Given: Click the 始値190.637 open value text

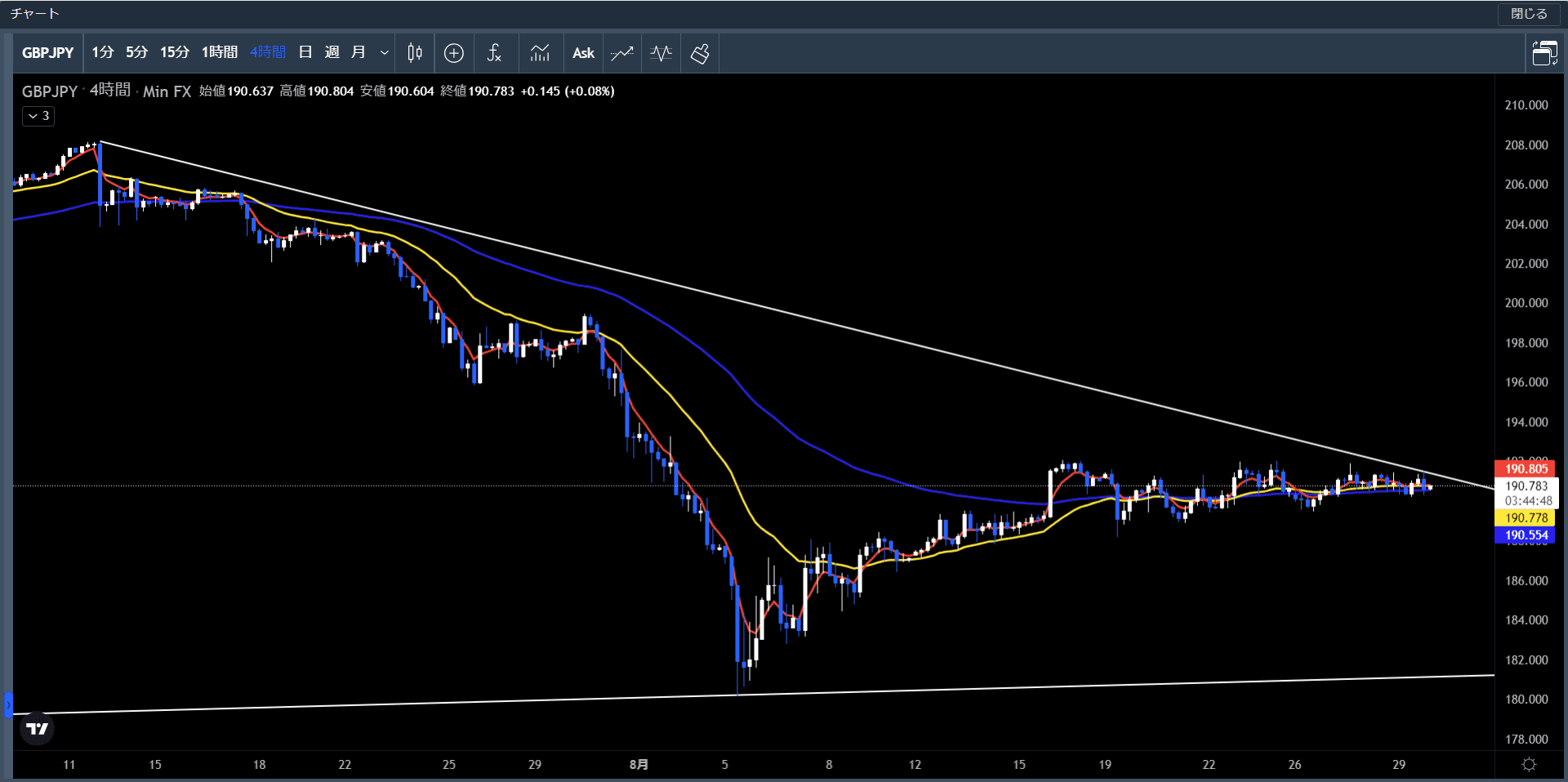Looking at the screenshot, I should point(236,91).
